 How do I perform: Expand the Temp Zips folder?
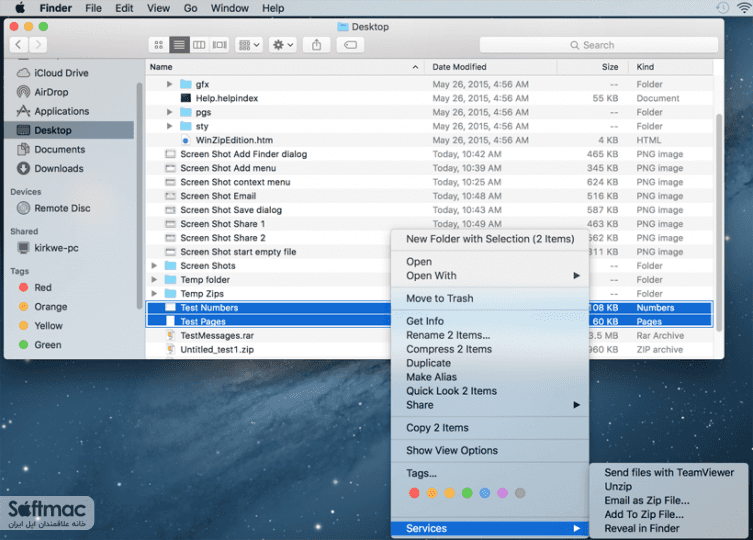coord(154,294)
